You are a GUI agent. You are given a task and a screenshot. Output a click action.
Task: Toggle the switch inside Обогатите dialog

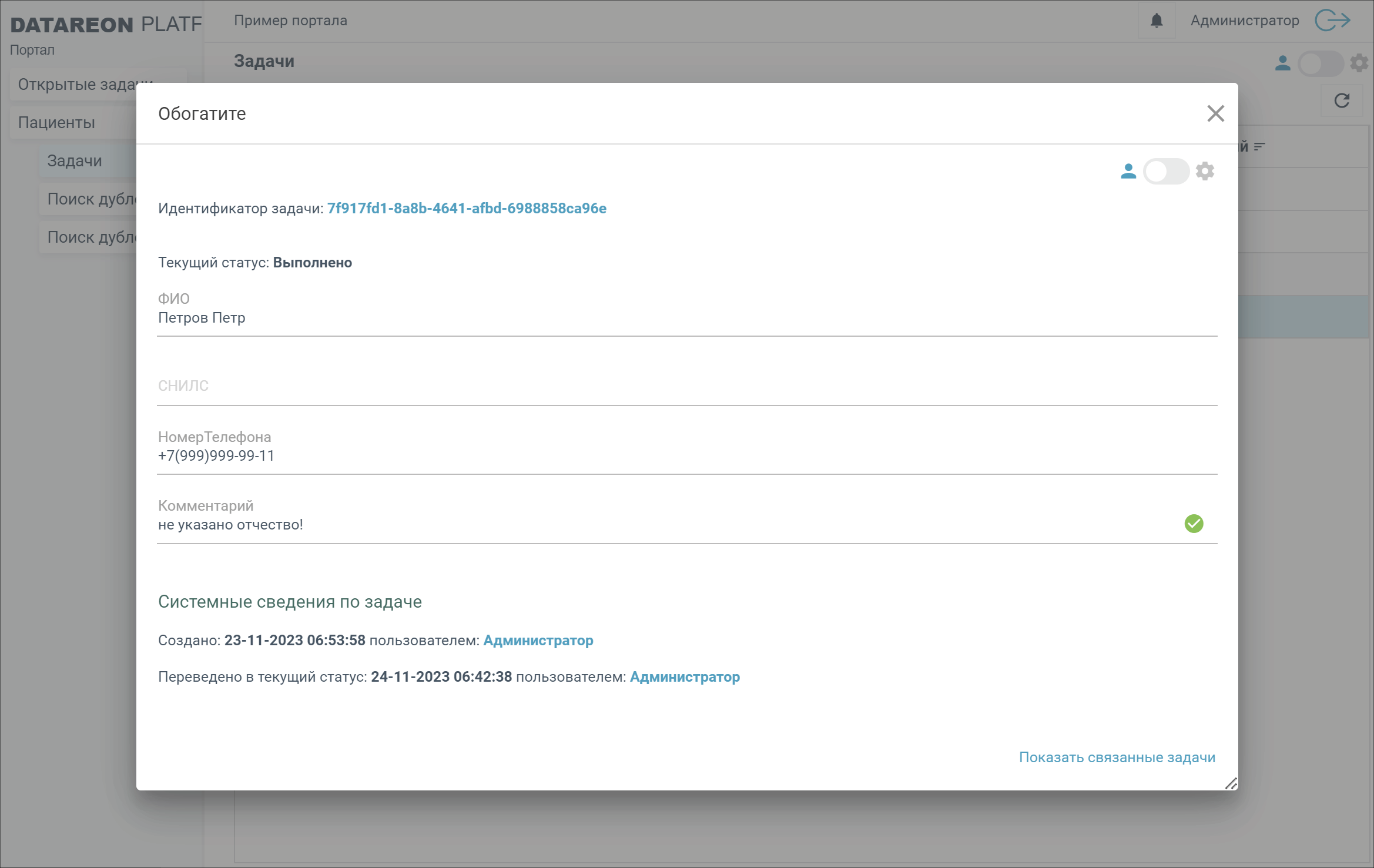[x=1165, y=171]
